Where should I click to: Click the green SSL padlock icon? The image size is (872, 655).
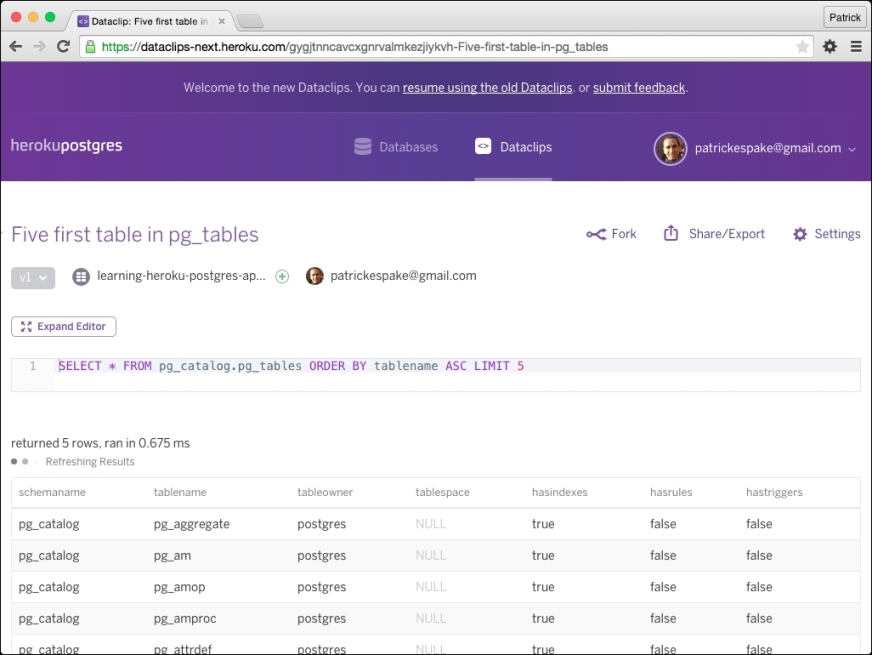coord(90,47)
